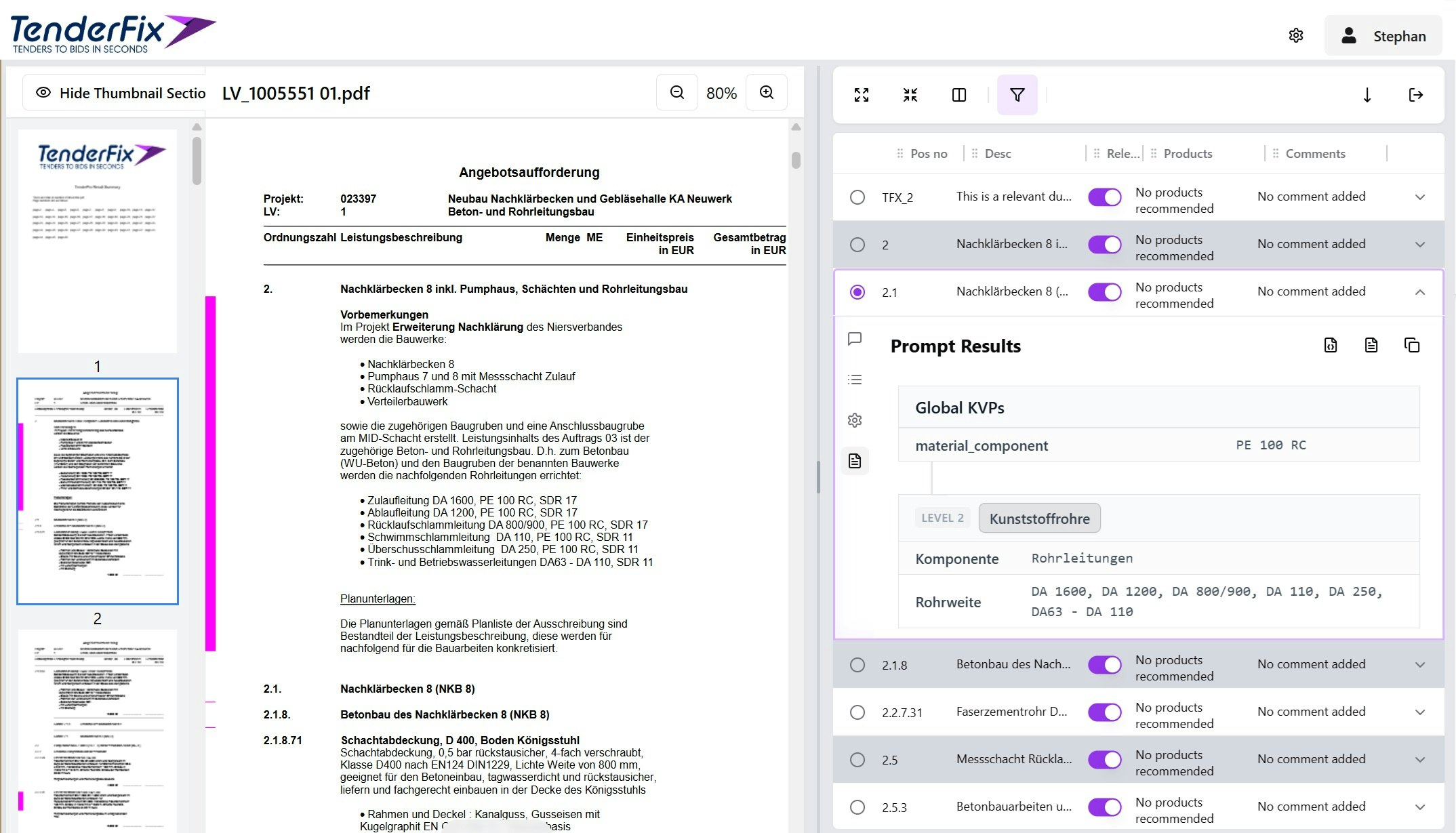Toggle relevance switch for Messschacht row
The height and width of the screenshot is (833, 1456).
[x=1104, y=760]
